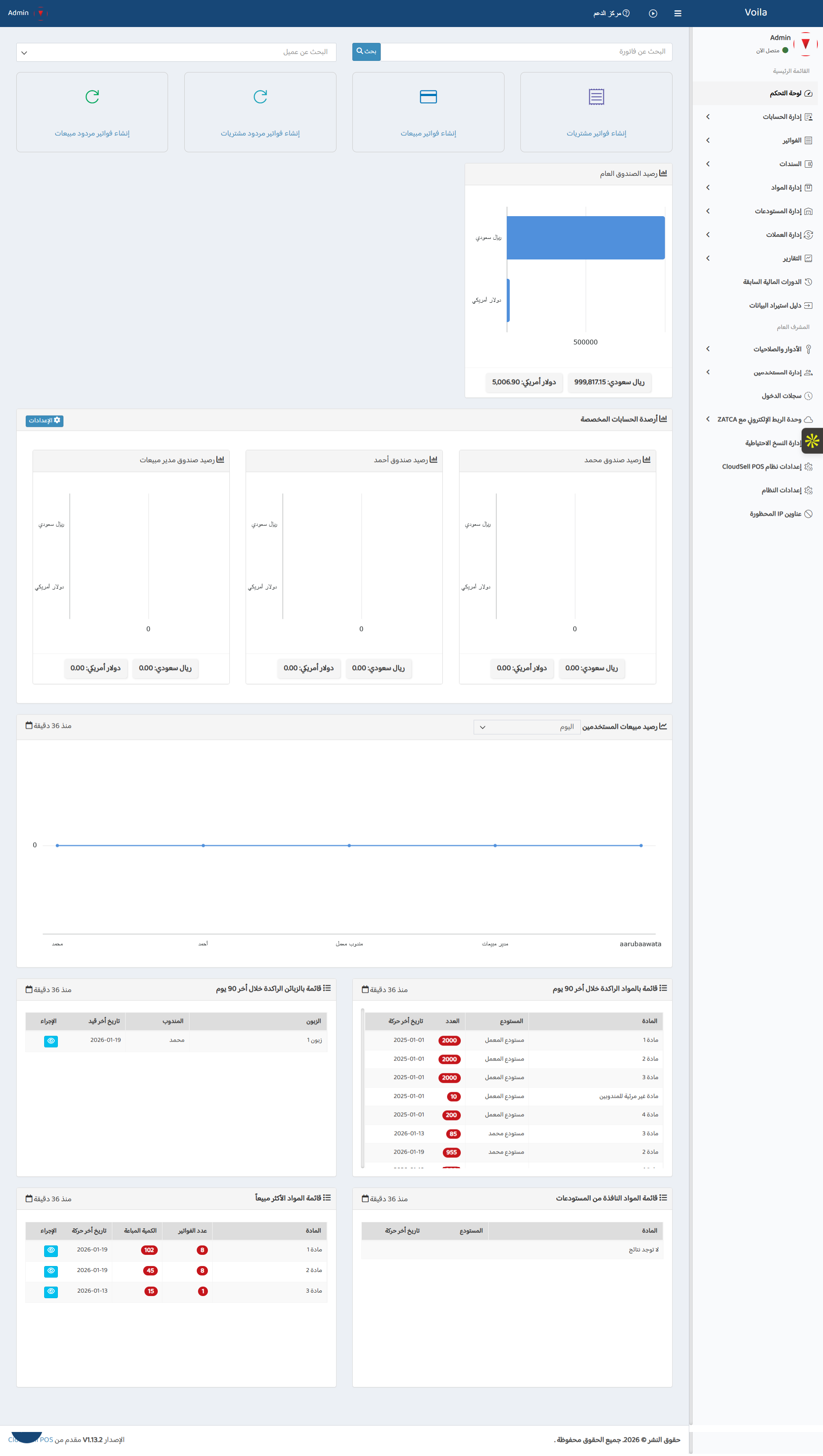
Task: Click refresh icon for إنشاء فواتير مردود مشتريات
Action: pos(260,96)
